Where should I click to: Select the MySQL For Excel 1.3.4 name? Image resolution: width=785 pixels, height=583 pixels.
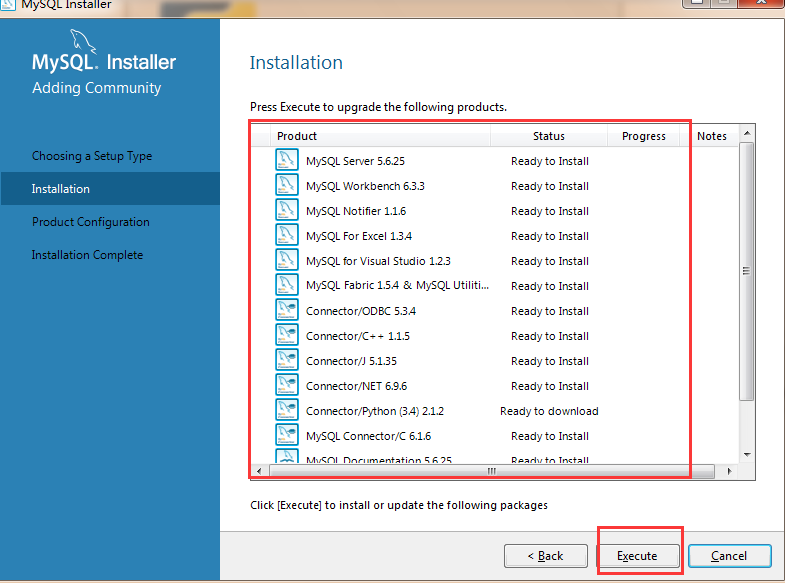tap(359, 236)
